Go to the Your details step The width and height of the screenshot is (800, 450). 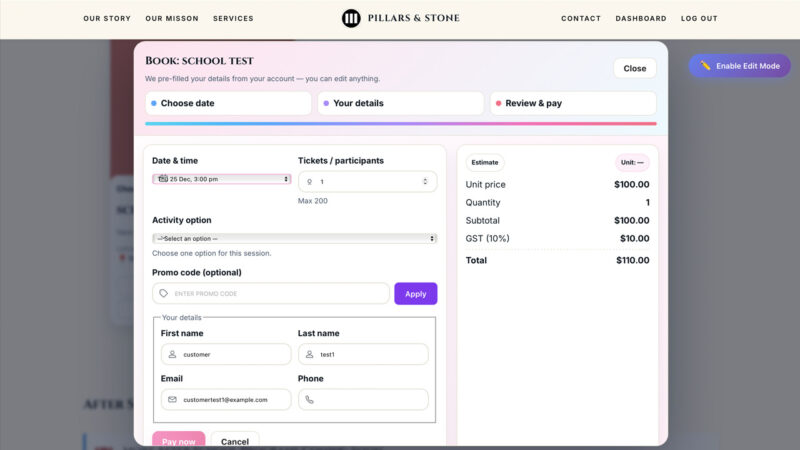400,103
